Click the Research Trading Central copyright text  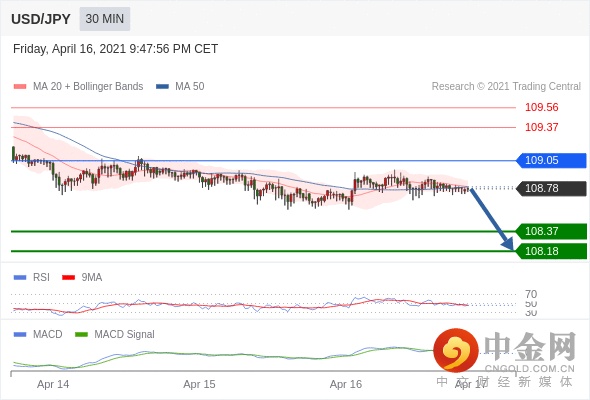(506, 87)
